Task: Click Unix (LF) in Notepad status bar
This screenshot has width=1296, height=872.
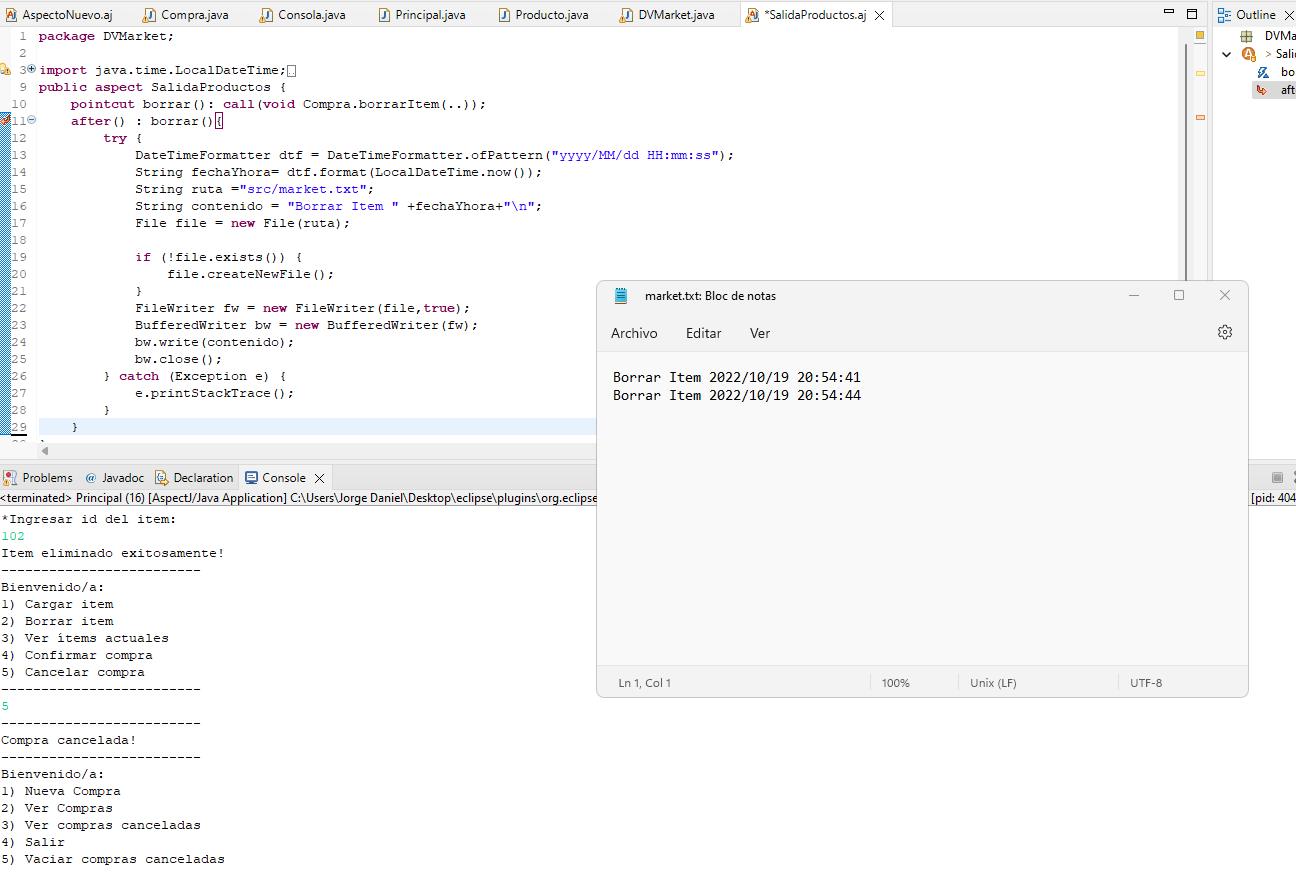Action: (992, 682)
